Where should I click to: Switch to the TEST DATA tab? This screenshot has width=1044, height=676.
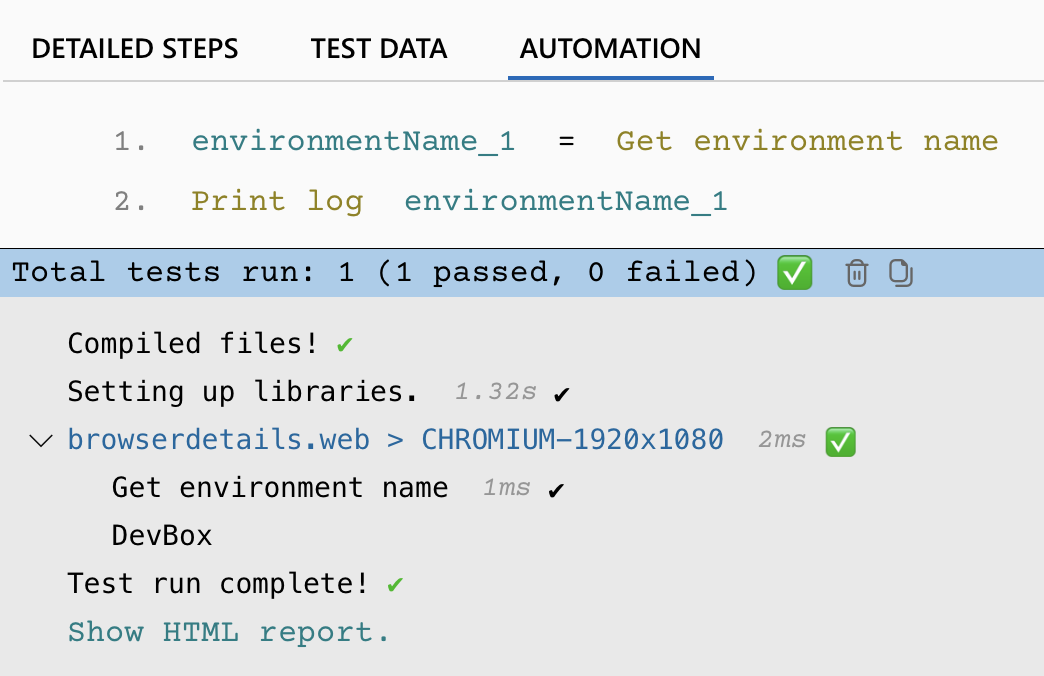379,49
